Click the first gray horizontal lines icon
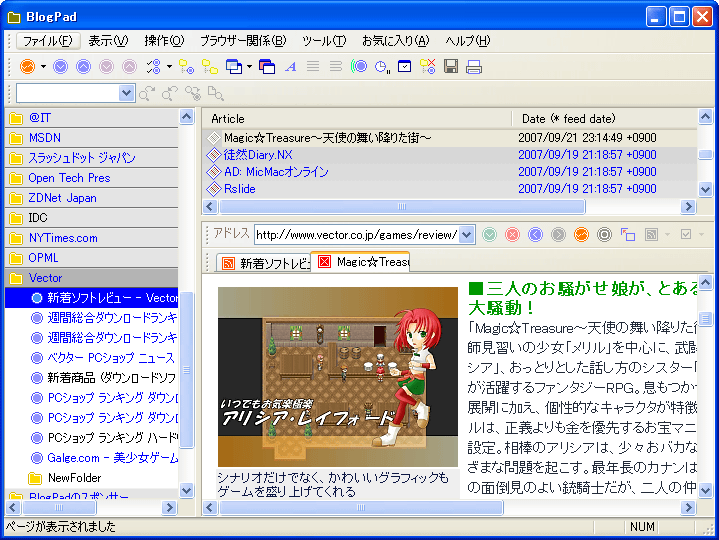 (313, 67)
